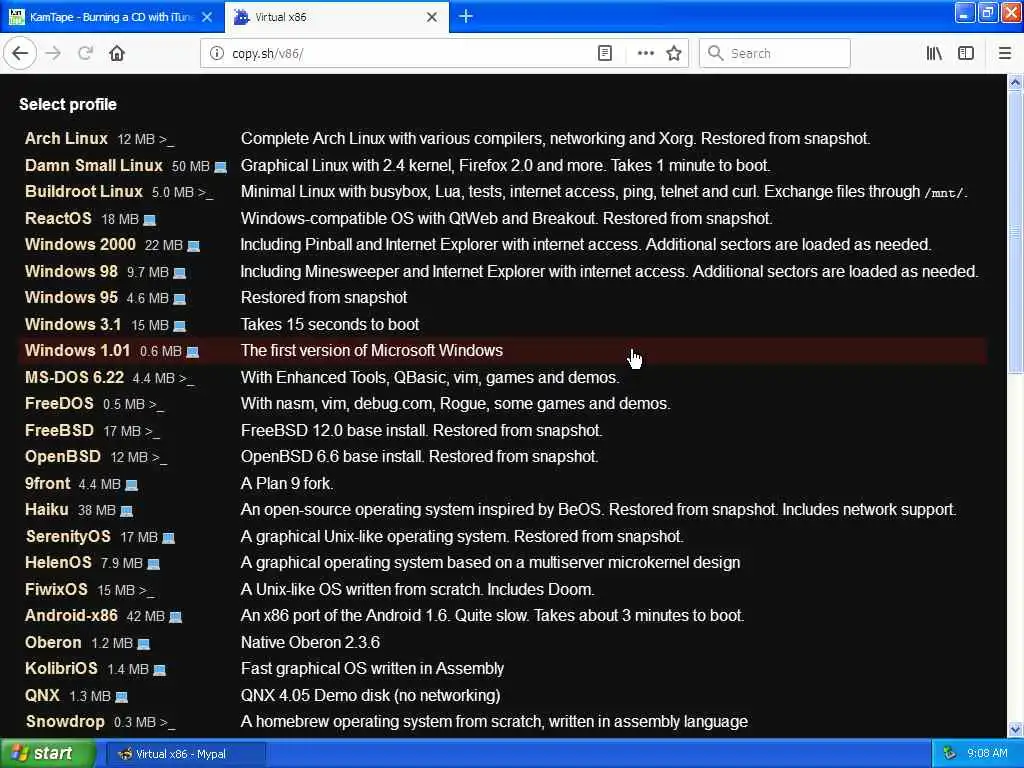The width and height of the screenshot is (1024, 768).
Task: Open the hamburger application menu
Action: point(1005,53)
